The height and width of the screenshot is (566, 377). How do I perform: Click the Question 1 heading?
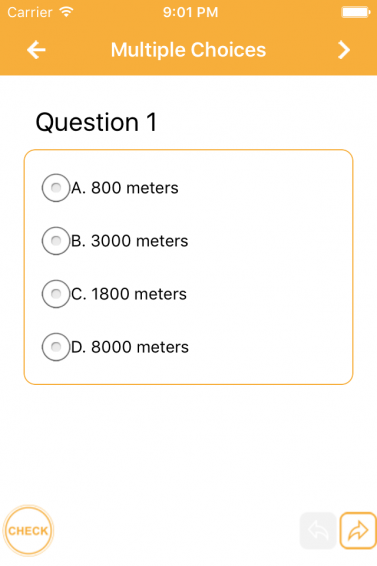coord(96,122)
